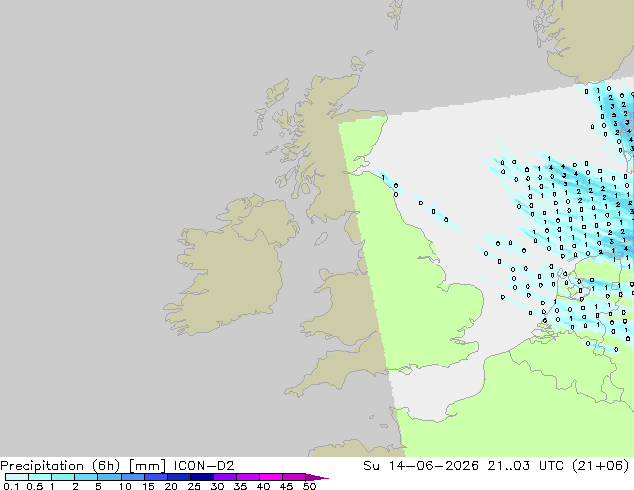Screen dimensions: 634x490
Task: Pick the 15–20 mm royal blue legend swatch
Action: point(156,477)
